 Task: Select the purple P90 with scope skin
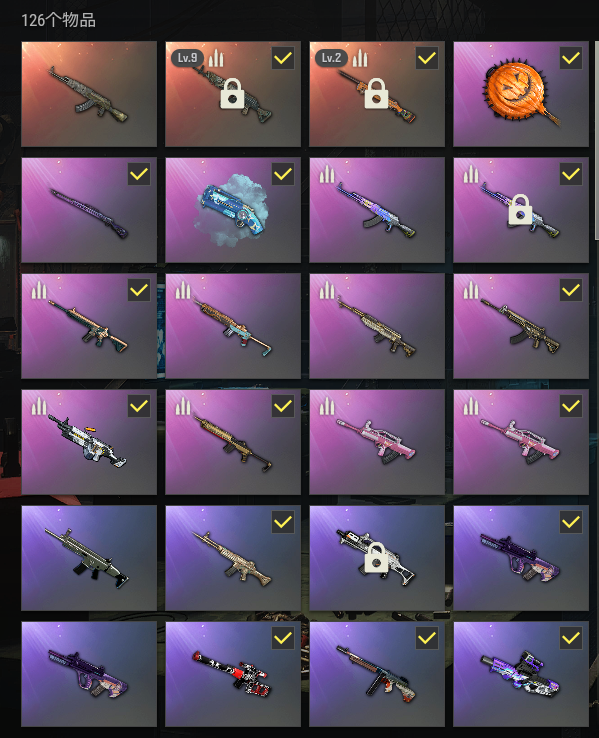[x=521, y=674]
